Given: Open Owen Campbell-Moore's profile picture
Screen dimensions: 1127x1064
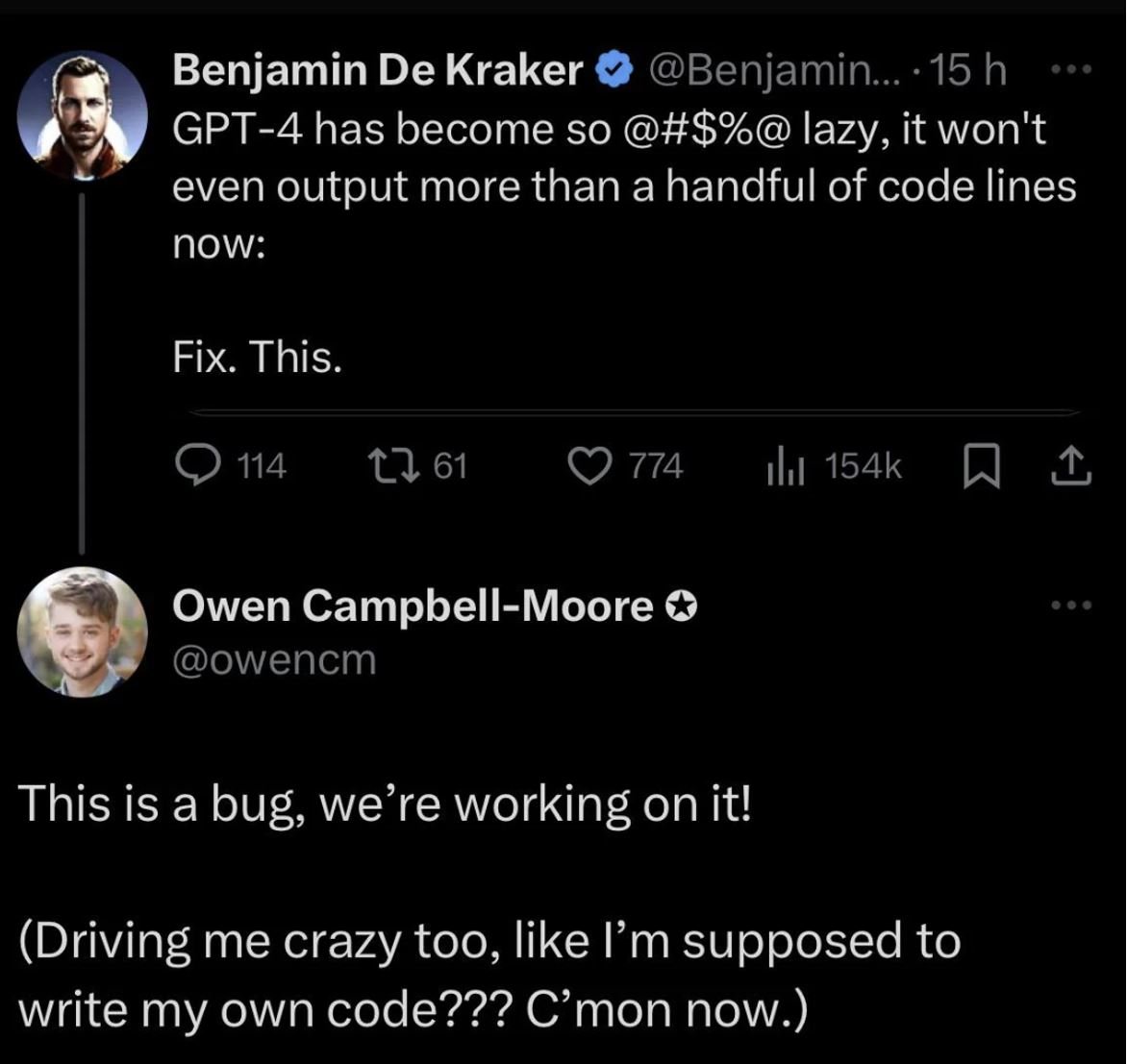Looking at the screenshot, I should pyautogui.click(x=82, y=631).
